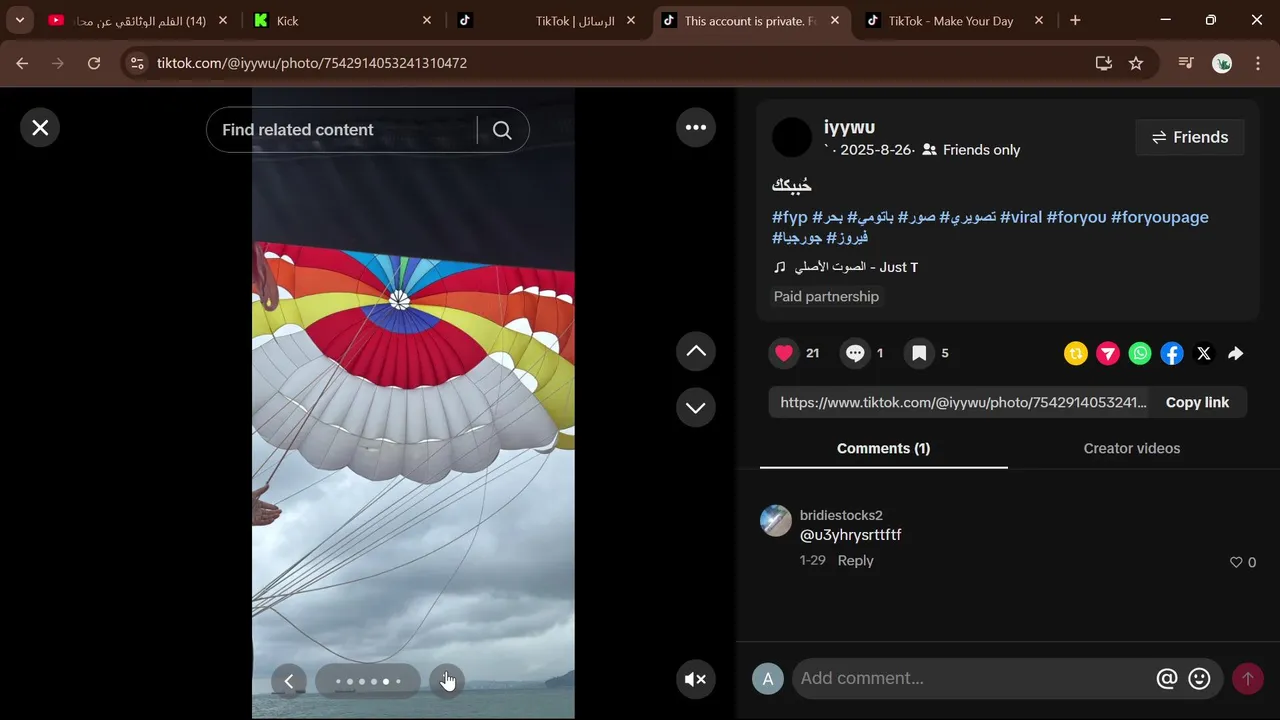
Task: Switch to the Kick browser tab
Action: coord(343,20)
